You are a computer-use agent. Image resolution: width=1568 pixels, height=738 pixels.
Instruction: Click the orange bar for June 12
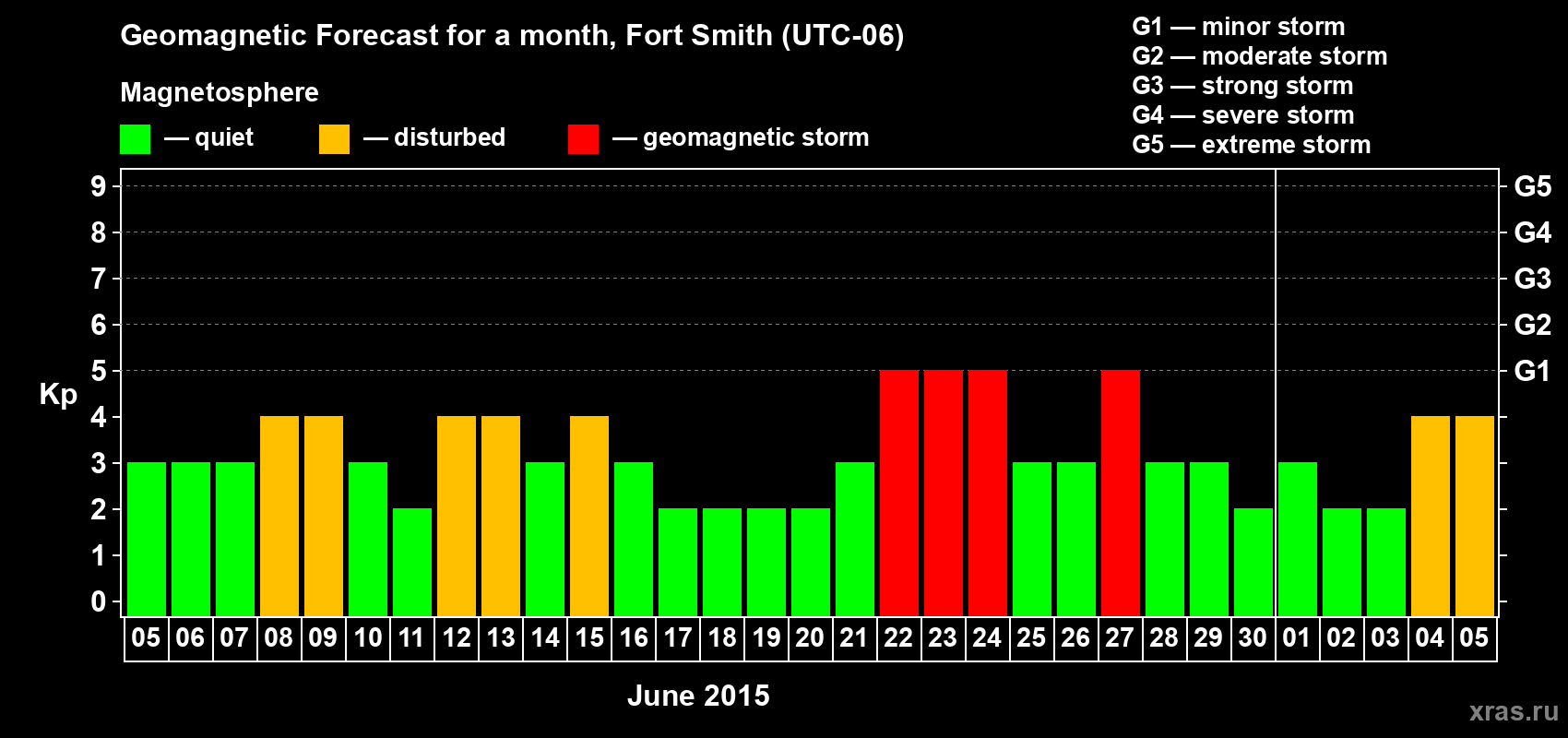457,516
